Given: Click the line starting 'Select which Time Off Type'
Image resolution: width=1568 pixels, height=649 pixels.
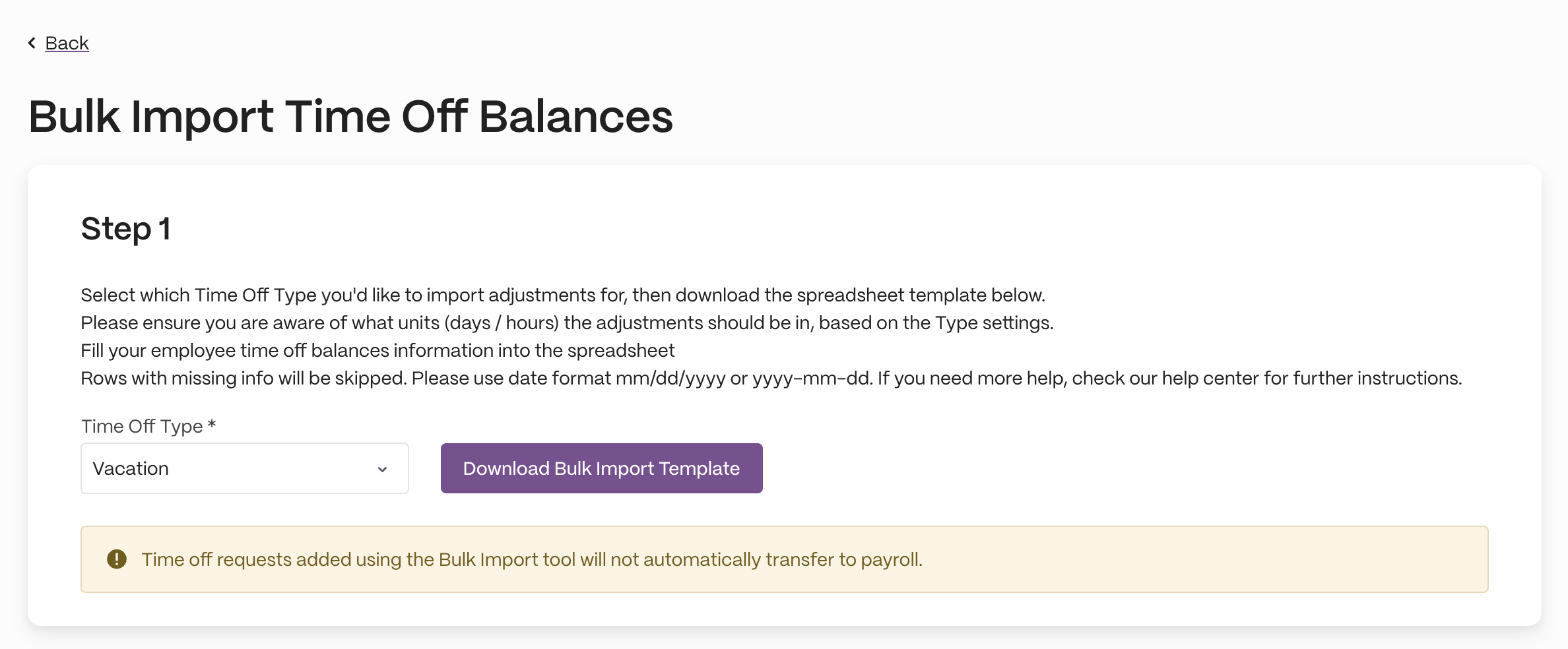Looking at the screenshot, I should coord(563,295).
